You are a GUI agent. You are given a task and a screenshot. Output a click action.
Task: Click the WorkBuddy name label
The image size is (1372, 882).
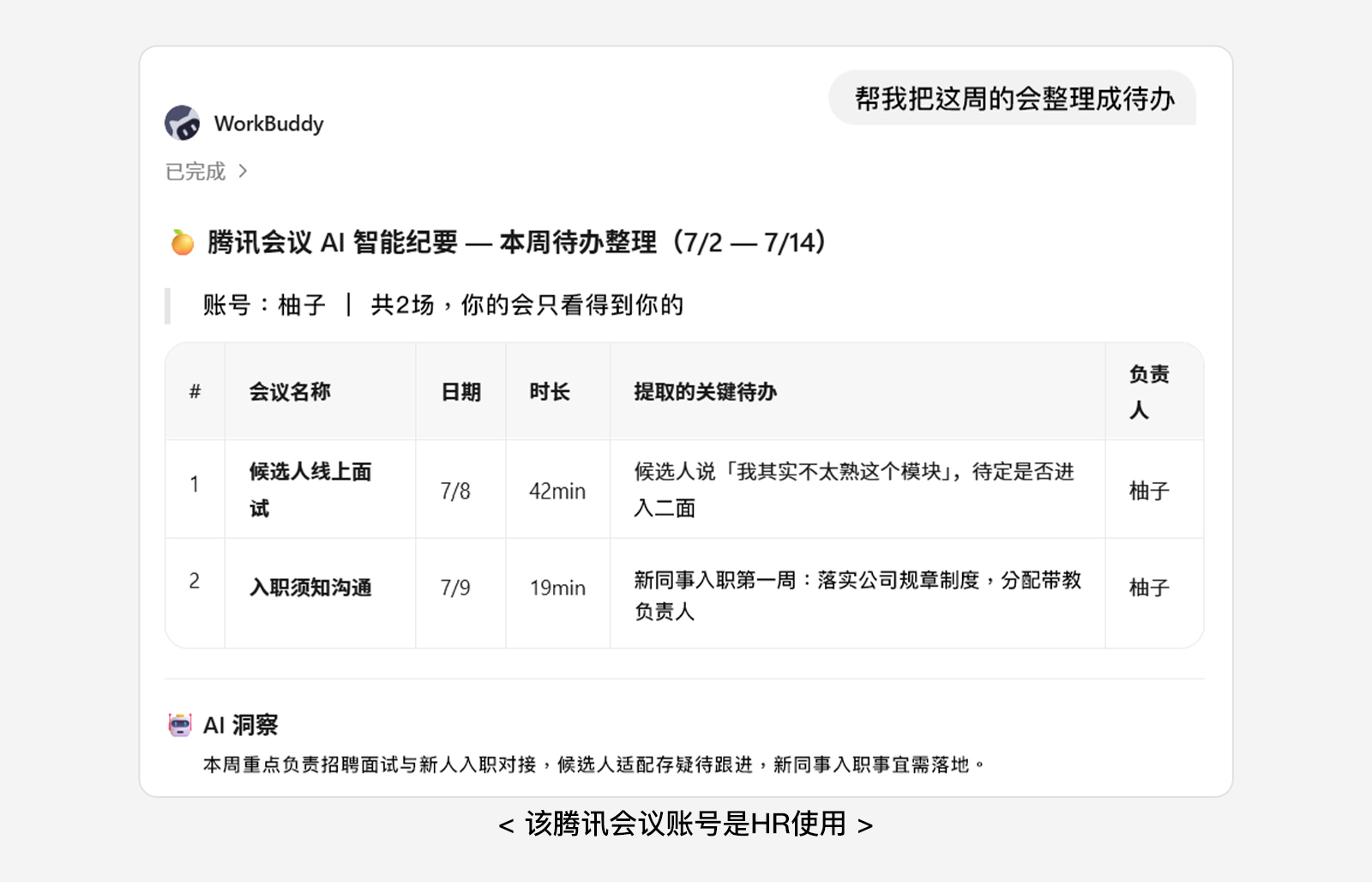[268, 124]
